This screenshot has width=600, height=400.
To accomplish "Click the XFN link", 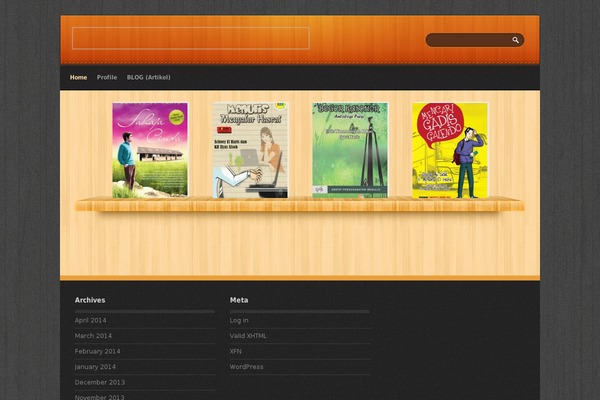I will coord(236,351).
